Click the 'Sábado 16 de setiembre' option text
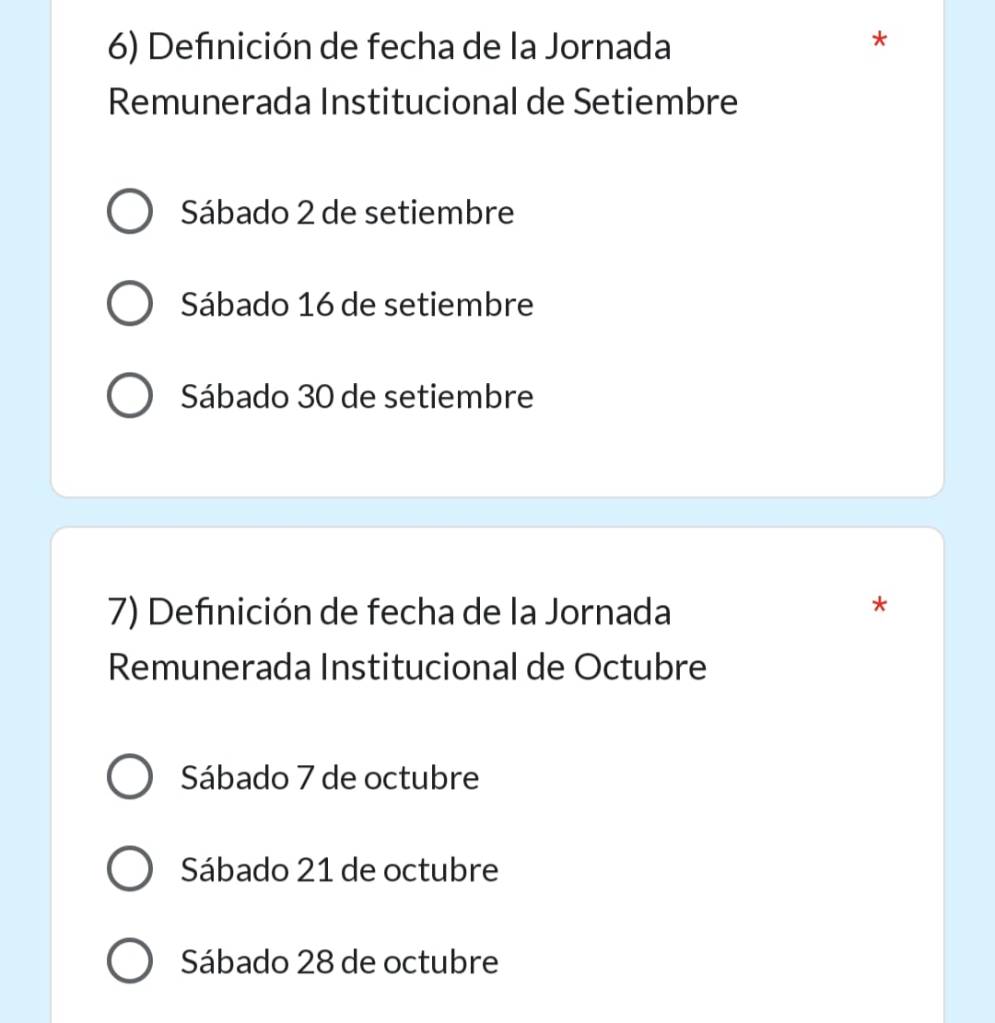The width and height of the screenshot is (995, 1023). point(357,305)
